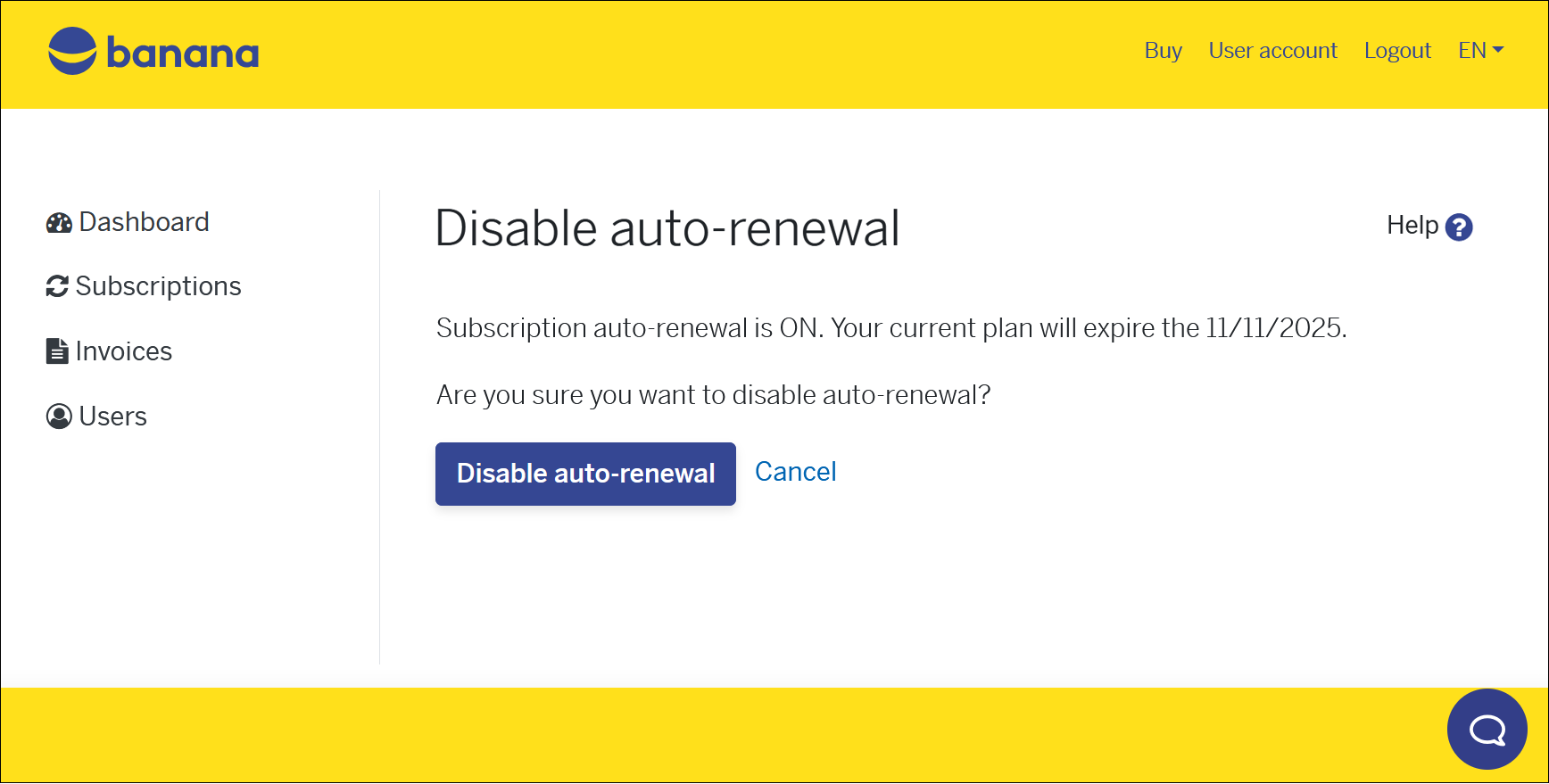
Task: Open the chat support bubble
Action: 1487,730
